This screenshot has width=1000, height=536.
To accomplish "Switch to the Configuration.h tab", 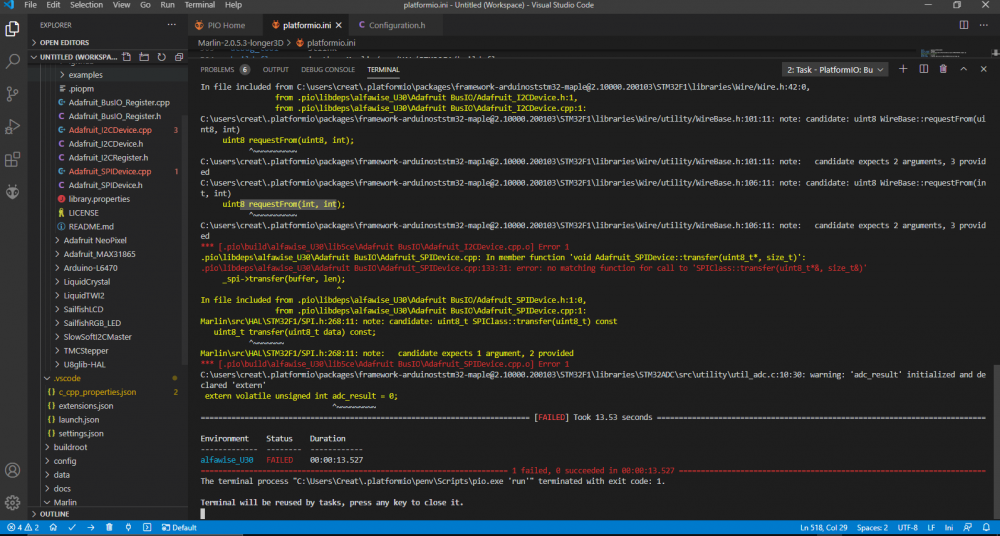I will pos(397,26).
